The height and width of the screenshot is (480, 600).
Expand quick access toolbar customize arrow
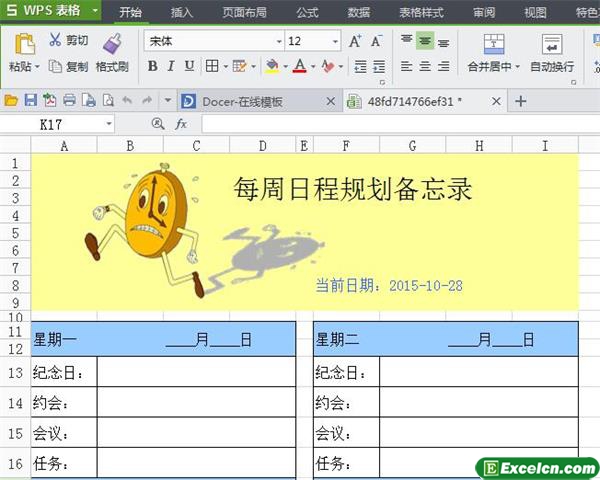pyautogui.click(x=168, y=101)
